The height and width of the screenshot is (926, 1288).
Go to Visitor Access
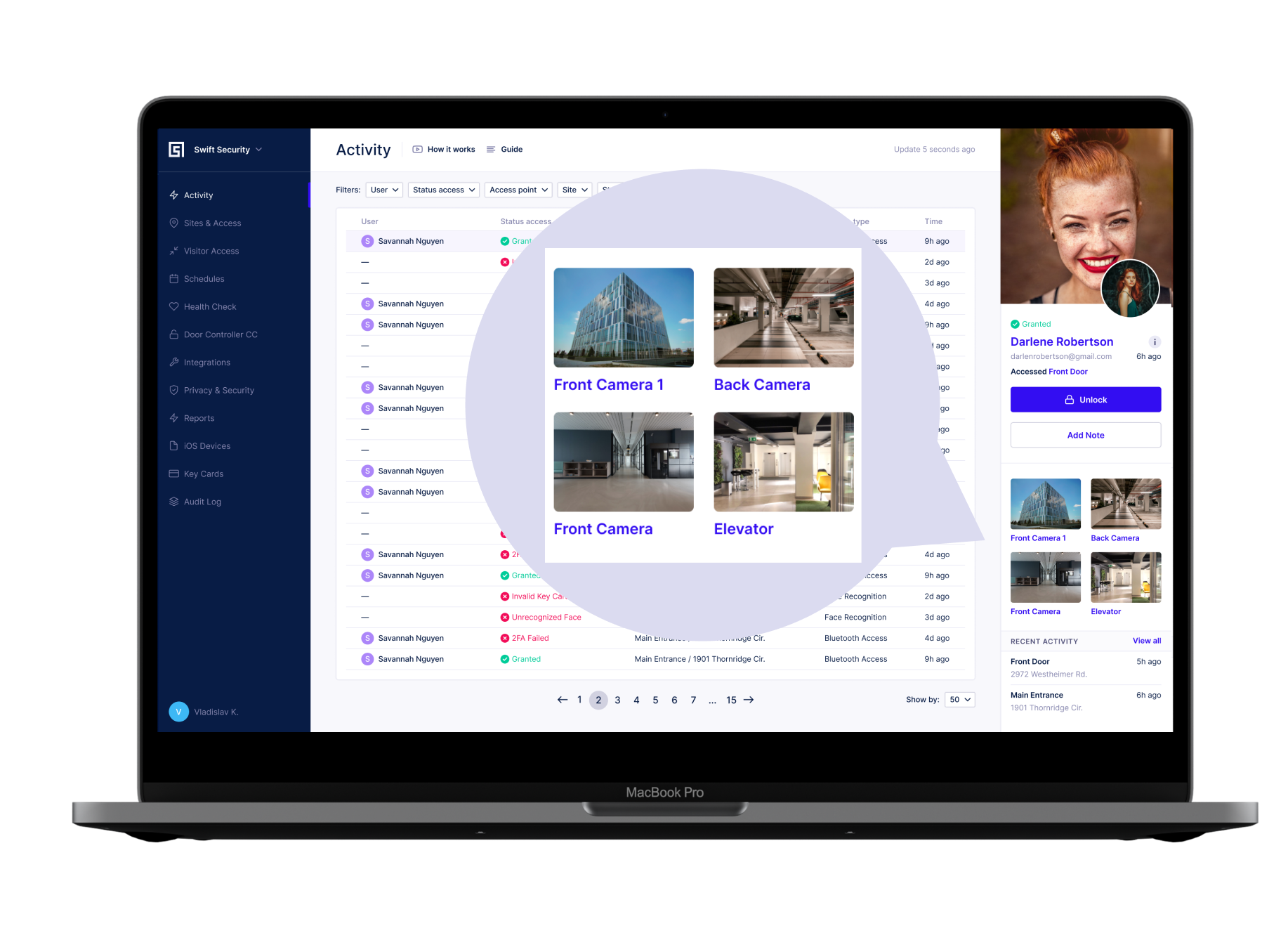(211, 251)
